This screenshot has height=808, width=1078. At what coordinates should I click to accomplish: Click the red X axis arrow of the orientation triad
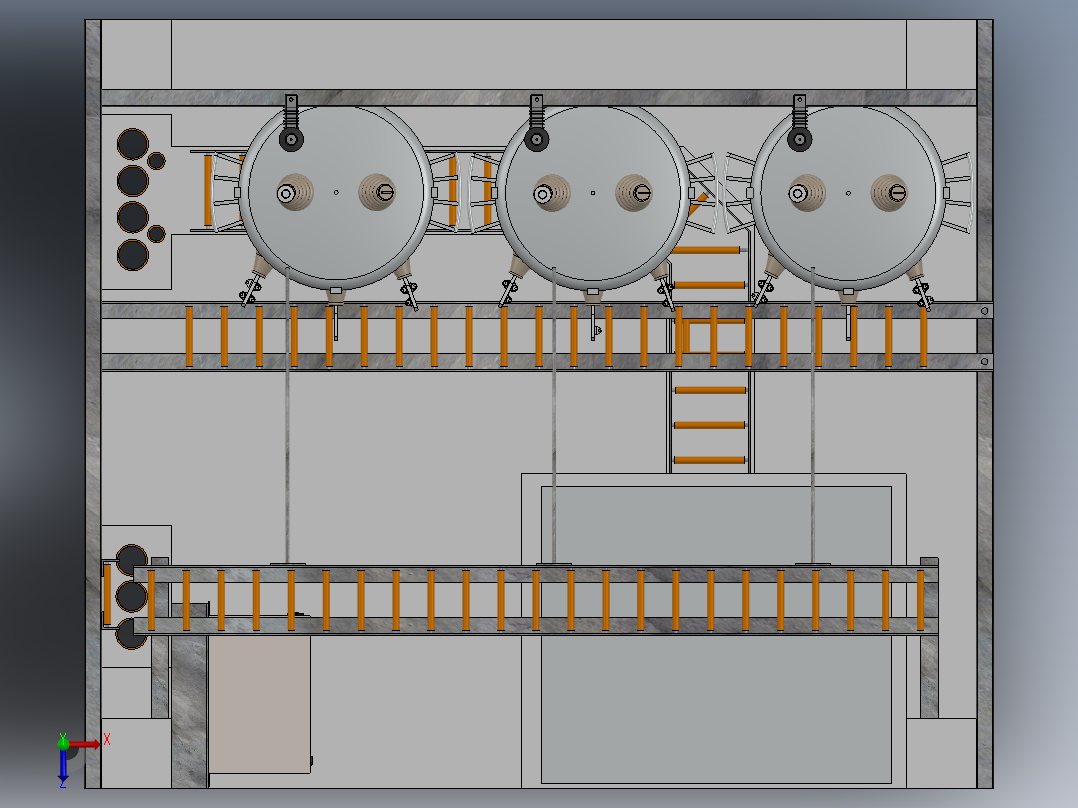[85, 744]
